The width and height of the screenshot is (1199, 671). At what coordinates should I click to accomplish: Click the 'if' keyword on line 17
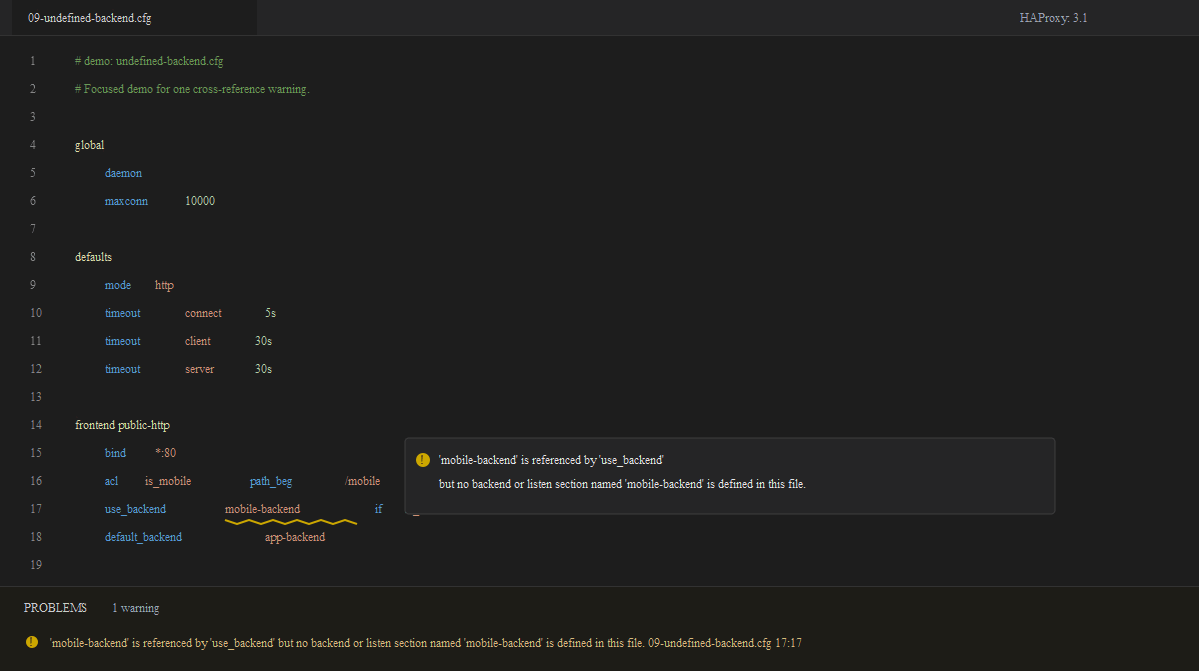click(379, 509)
